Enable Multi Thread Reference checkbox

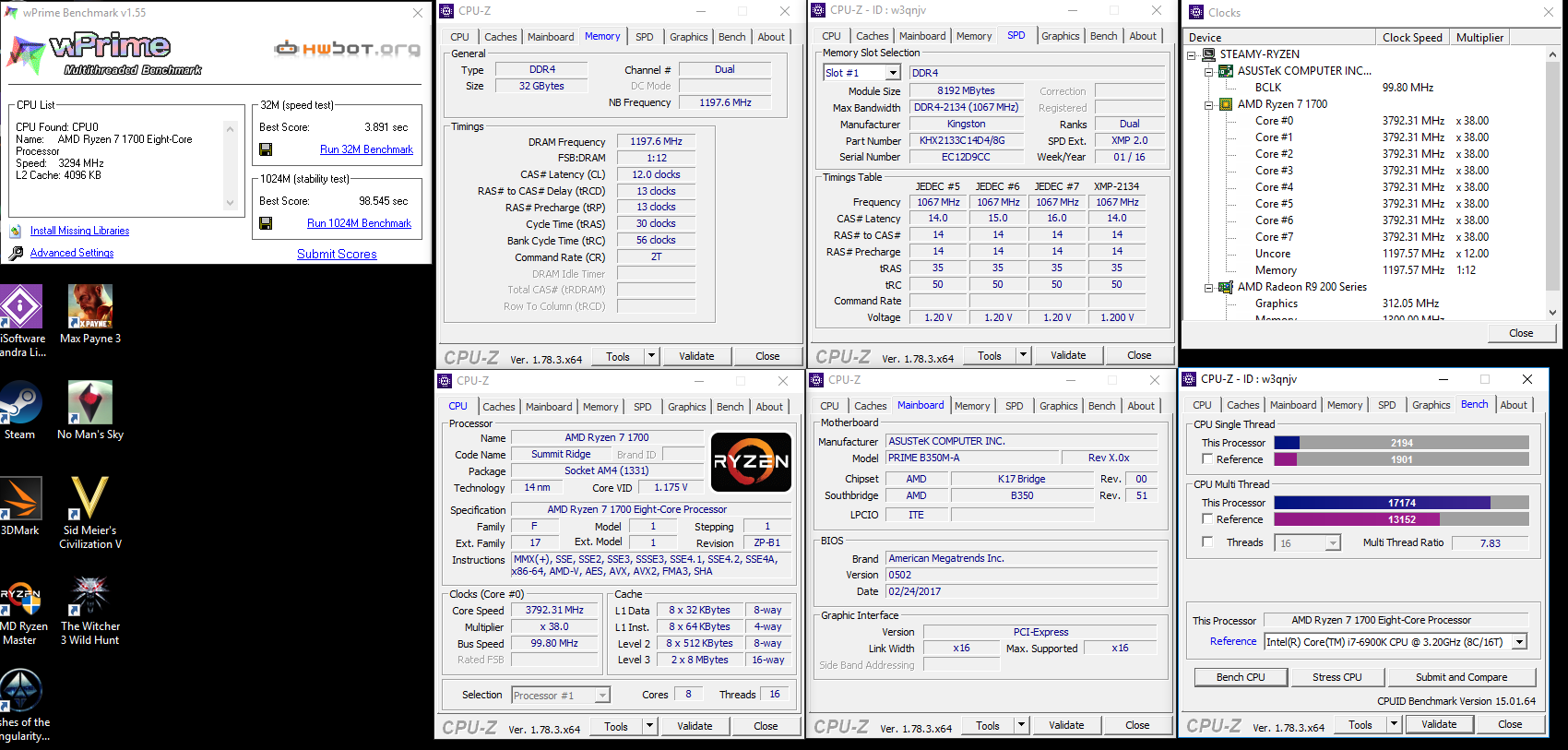click(1206, 518)
